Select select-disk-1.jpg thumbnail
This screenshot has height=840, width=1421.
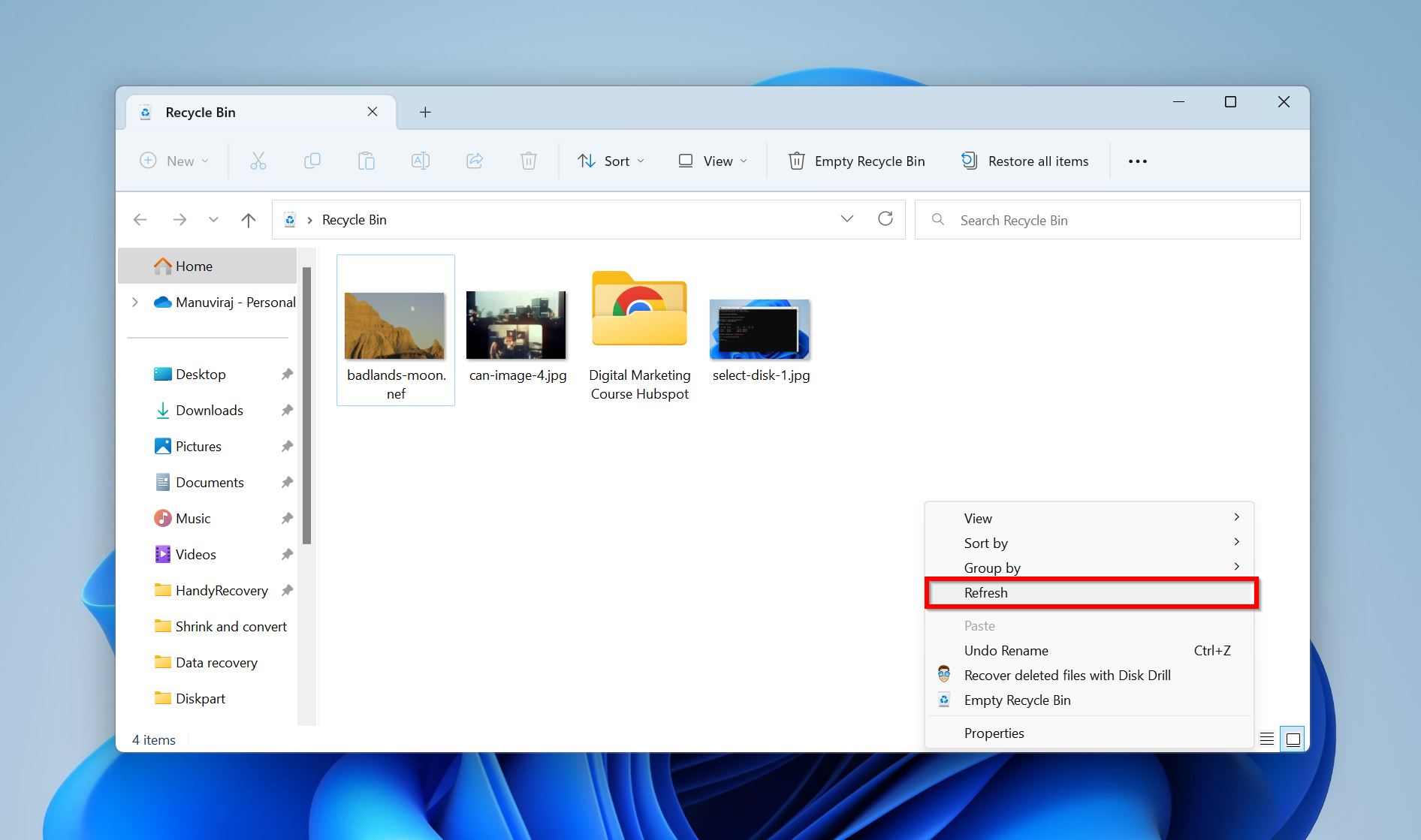pos(761,330)
